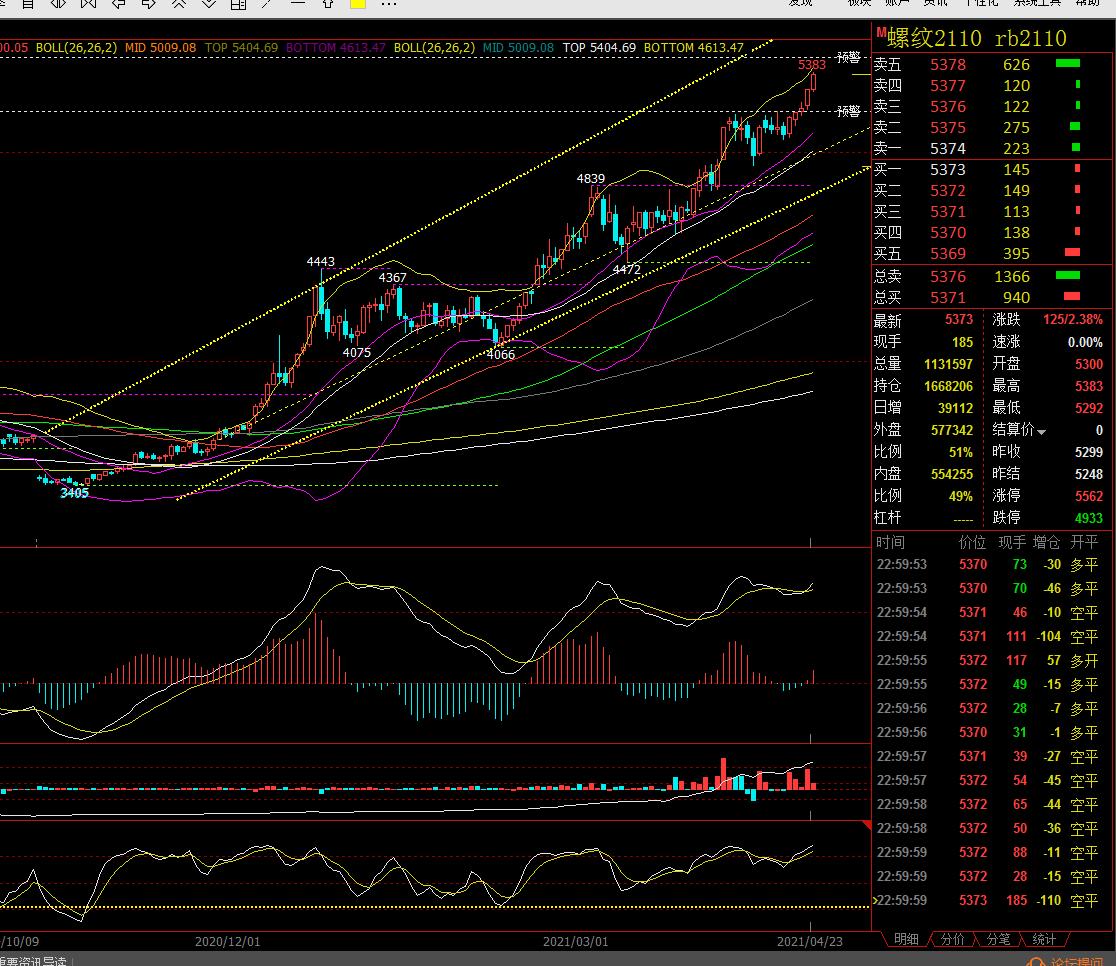The width and height of the screenshot is (1116, 966).
Task: Click the window layout grid toolbar icon
Action: [238, 4]
